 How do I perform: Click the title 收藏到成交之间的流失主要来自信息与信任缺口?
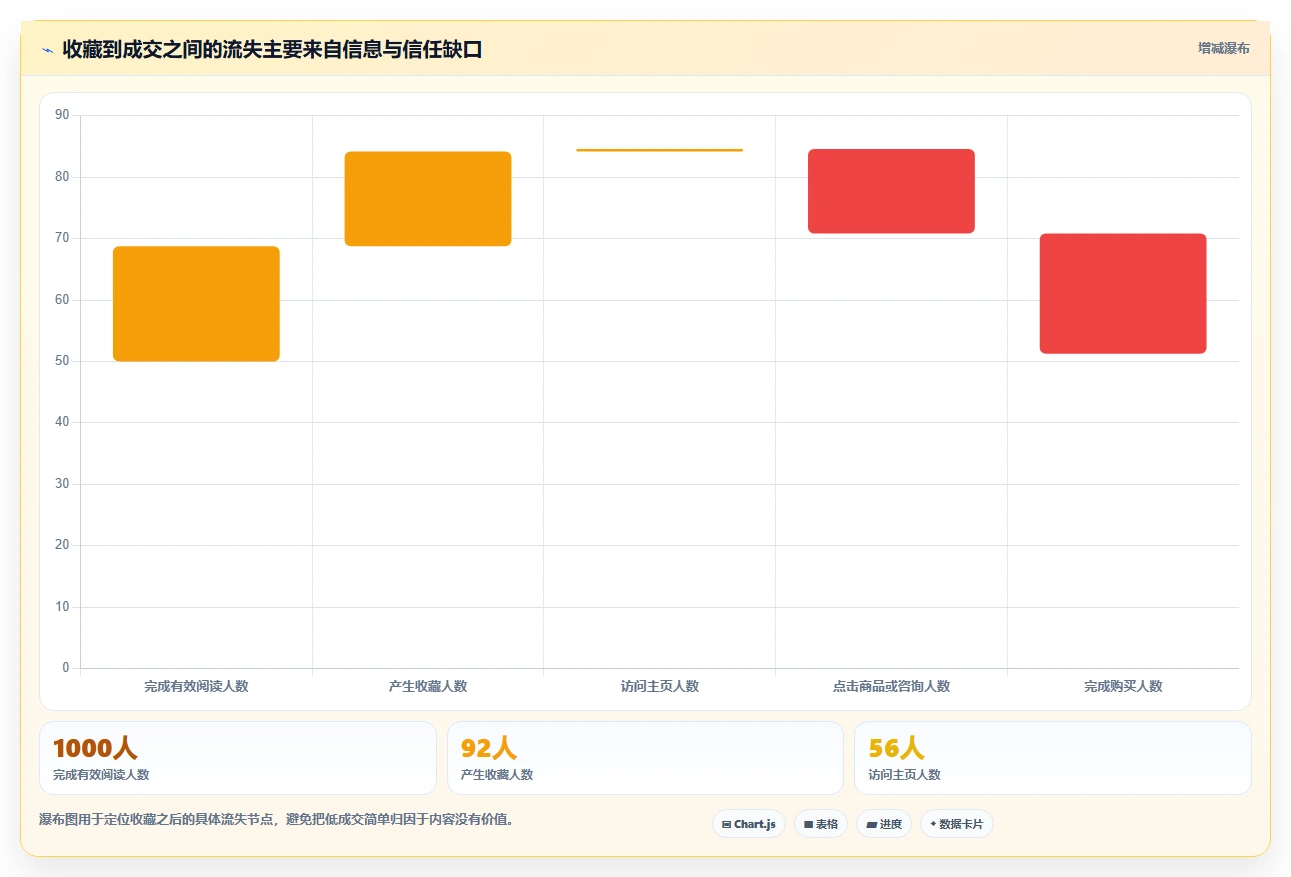click(x=272, y=49)
